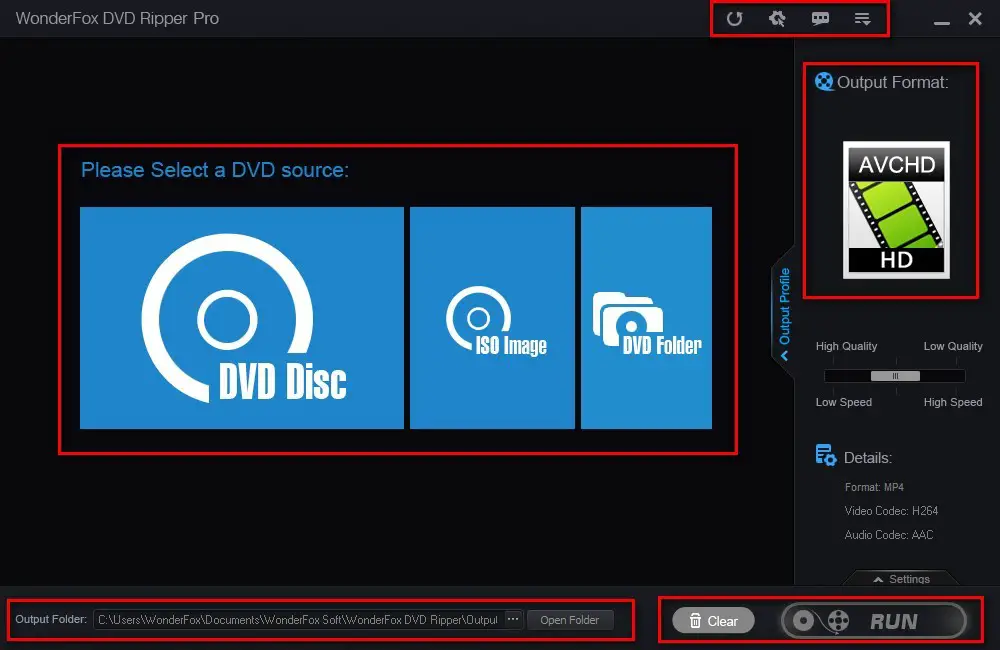Screen dimensions: 1000x650
Task: Click the "Video Codec: H264" detail text
Action: (891, 511)
